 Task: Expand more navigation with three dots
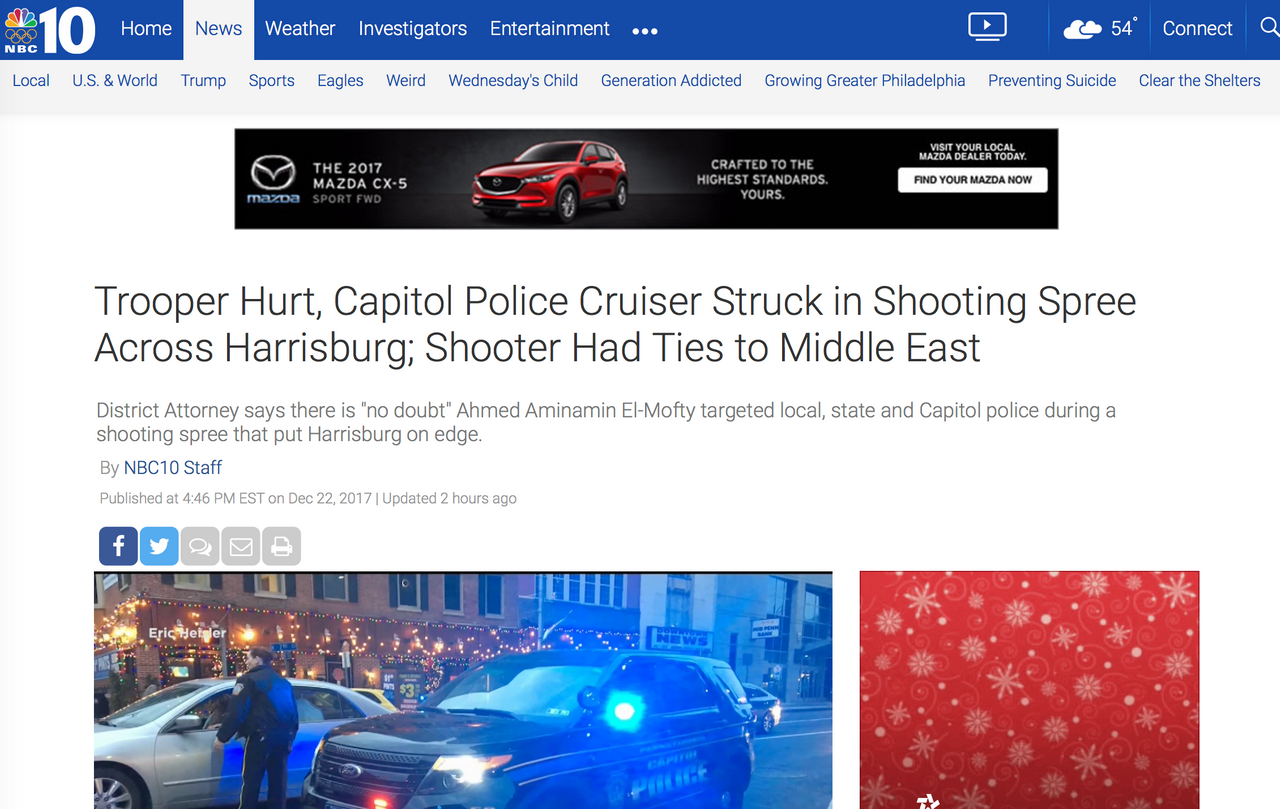(645, 31)
